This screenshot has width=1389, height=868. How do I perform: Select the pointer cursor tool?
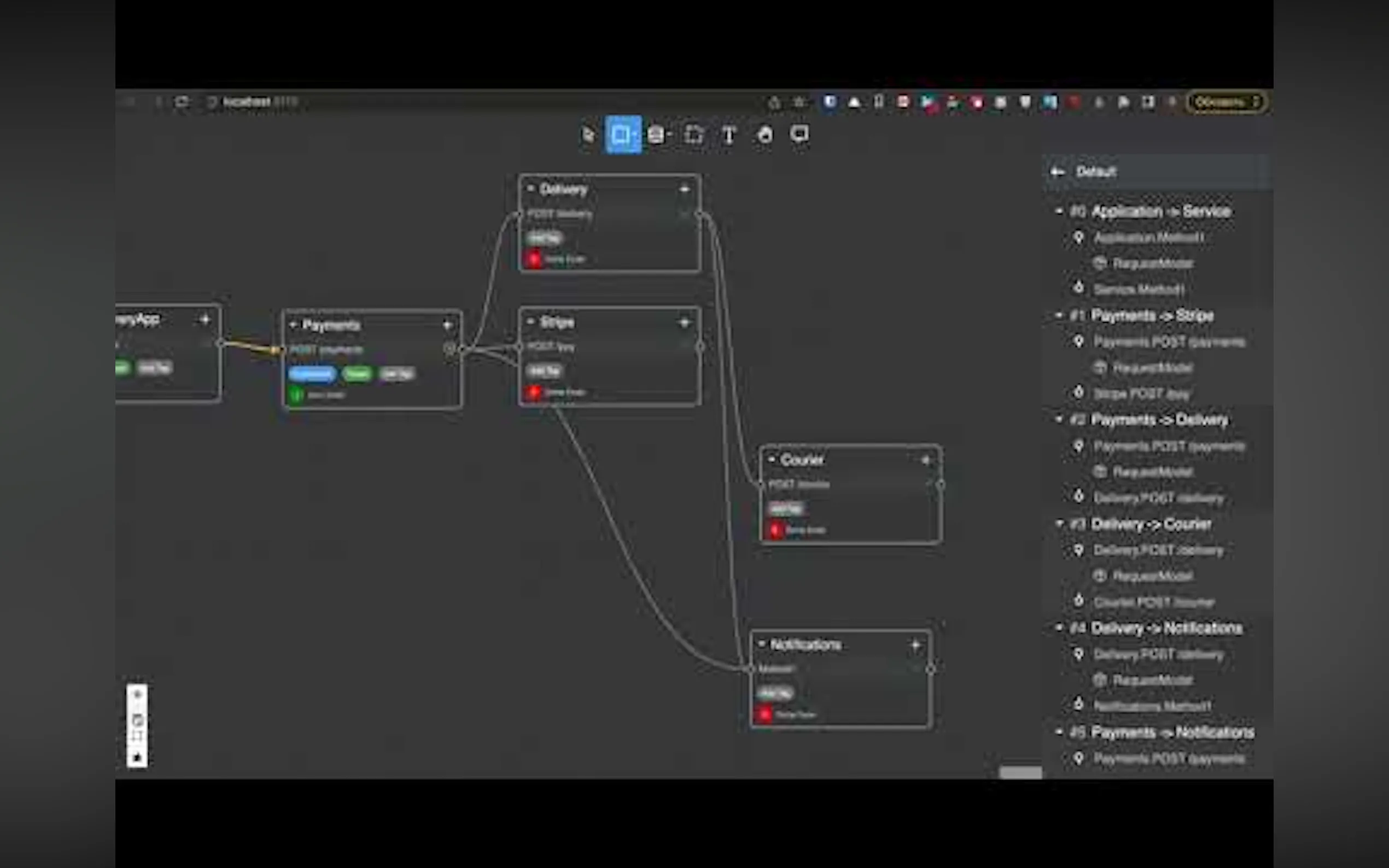pyautogui.click(x=587, y=135)
